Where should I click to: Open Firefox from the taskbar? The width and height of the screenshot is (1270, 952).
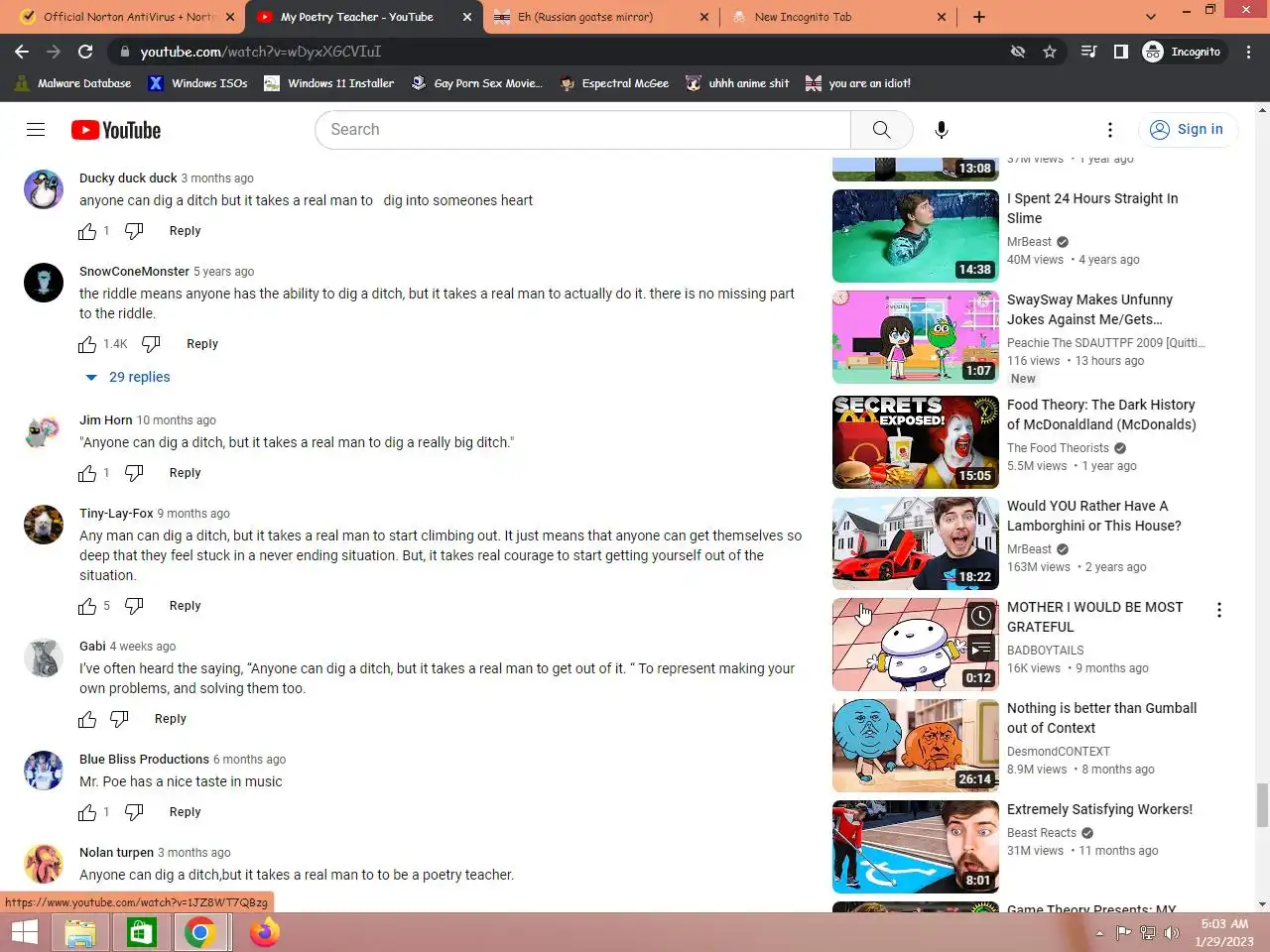click(265, 933)
